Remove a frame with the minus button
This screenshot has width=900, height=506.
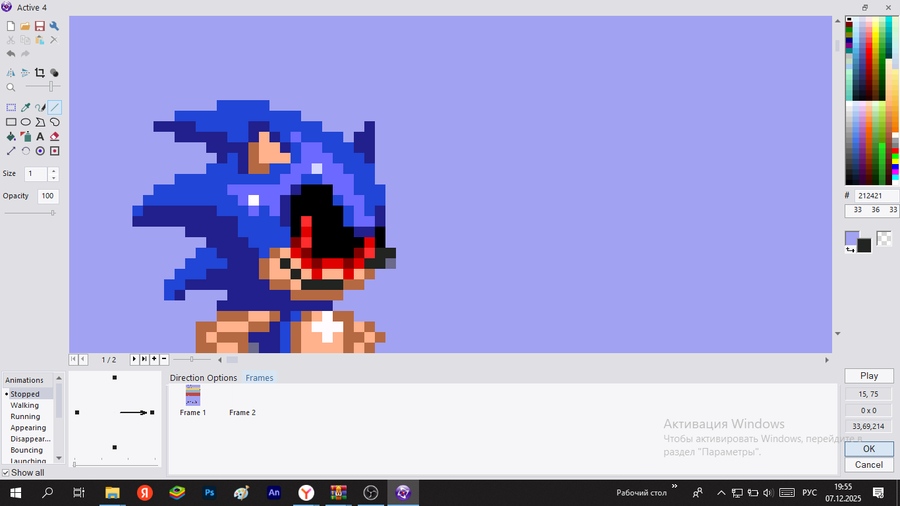(164, 359)
